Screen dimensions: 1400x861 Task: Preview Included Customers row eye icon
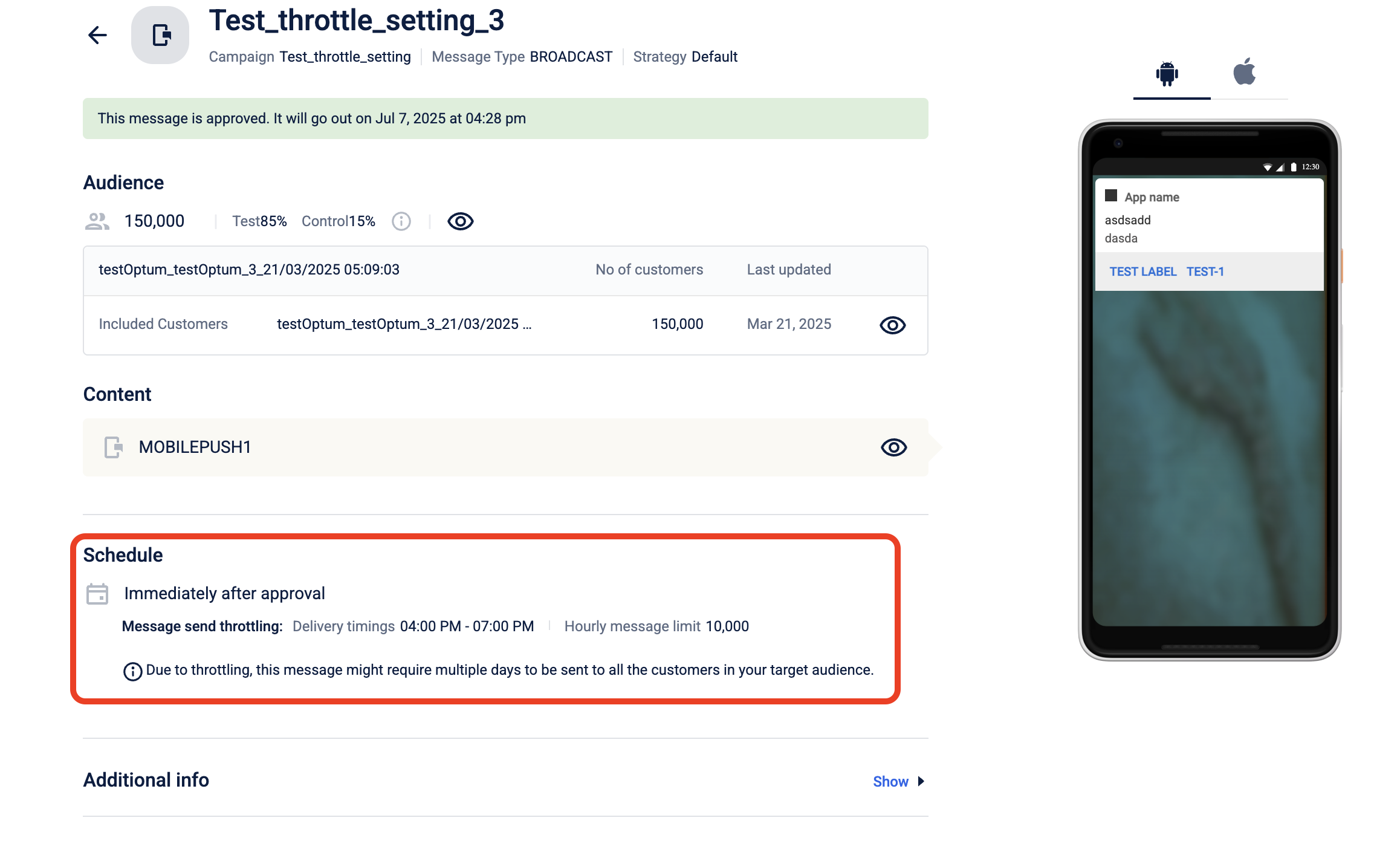coord(893,325)
